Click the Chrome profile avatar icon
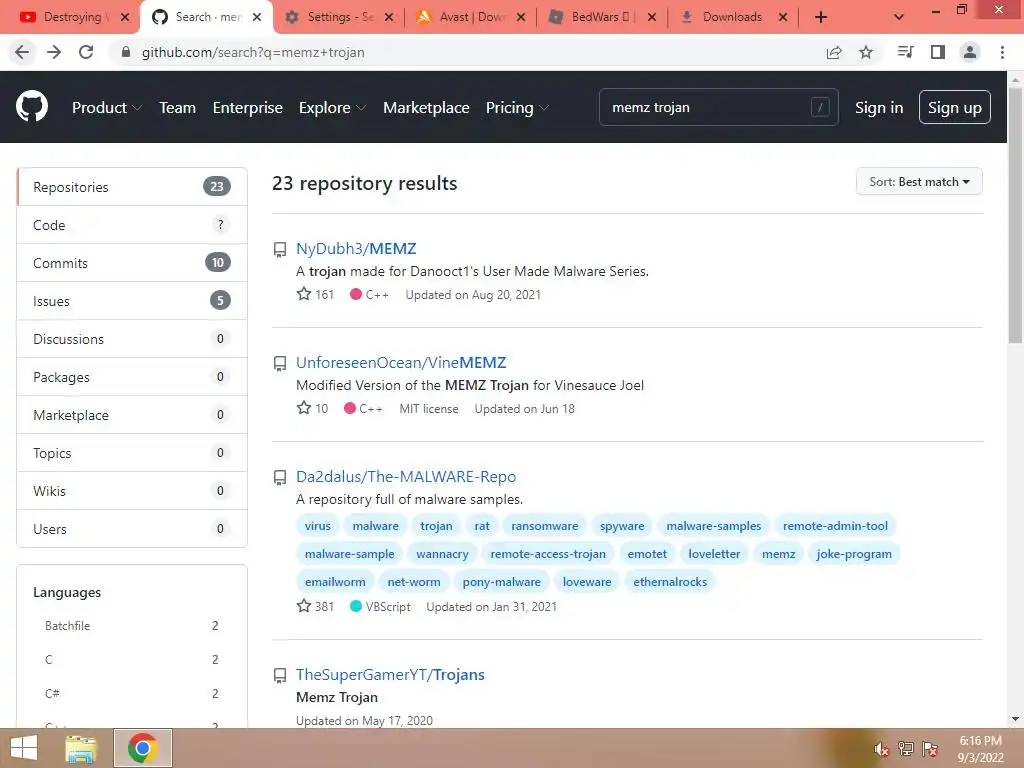The height and width of the screenshot is (768, 1024). click(x=970, y=52)
